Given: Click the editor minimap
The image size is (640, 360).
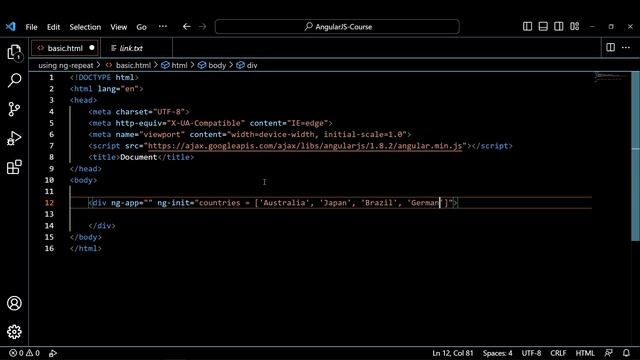Looking at the screenshot, I should 611,78.
